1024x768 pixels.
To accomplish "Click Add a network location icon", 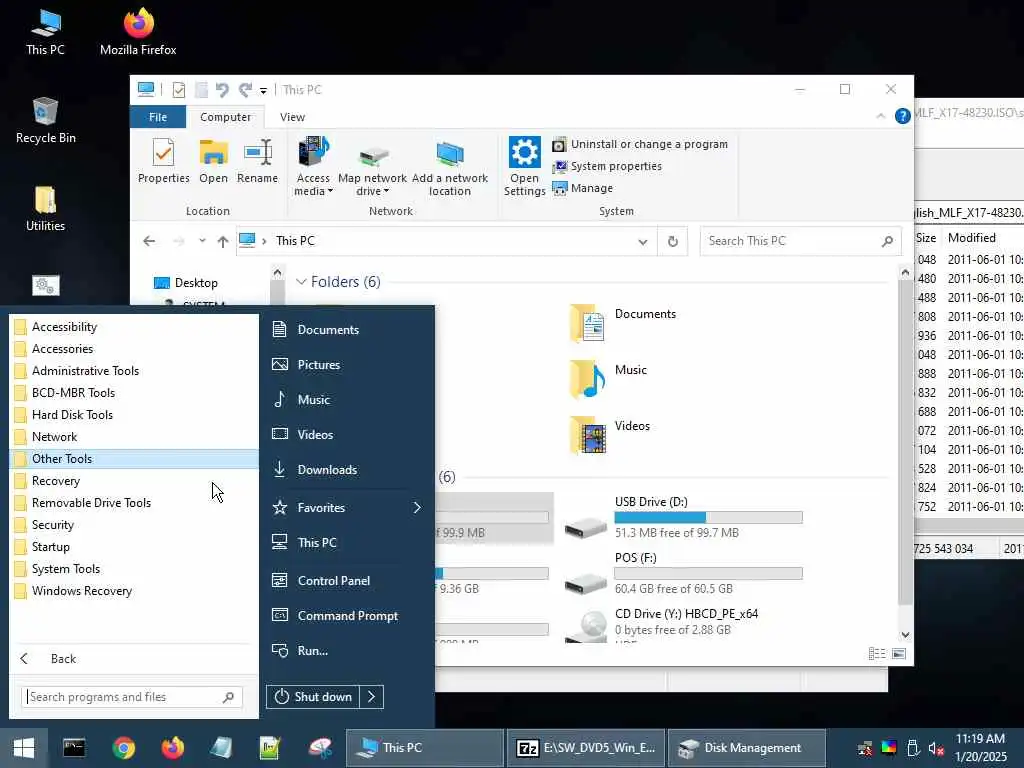I will pyautogui.click(x=450, y=167).
